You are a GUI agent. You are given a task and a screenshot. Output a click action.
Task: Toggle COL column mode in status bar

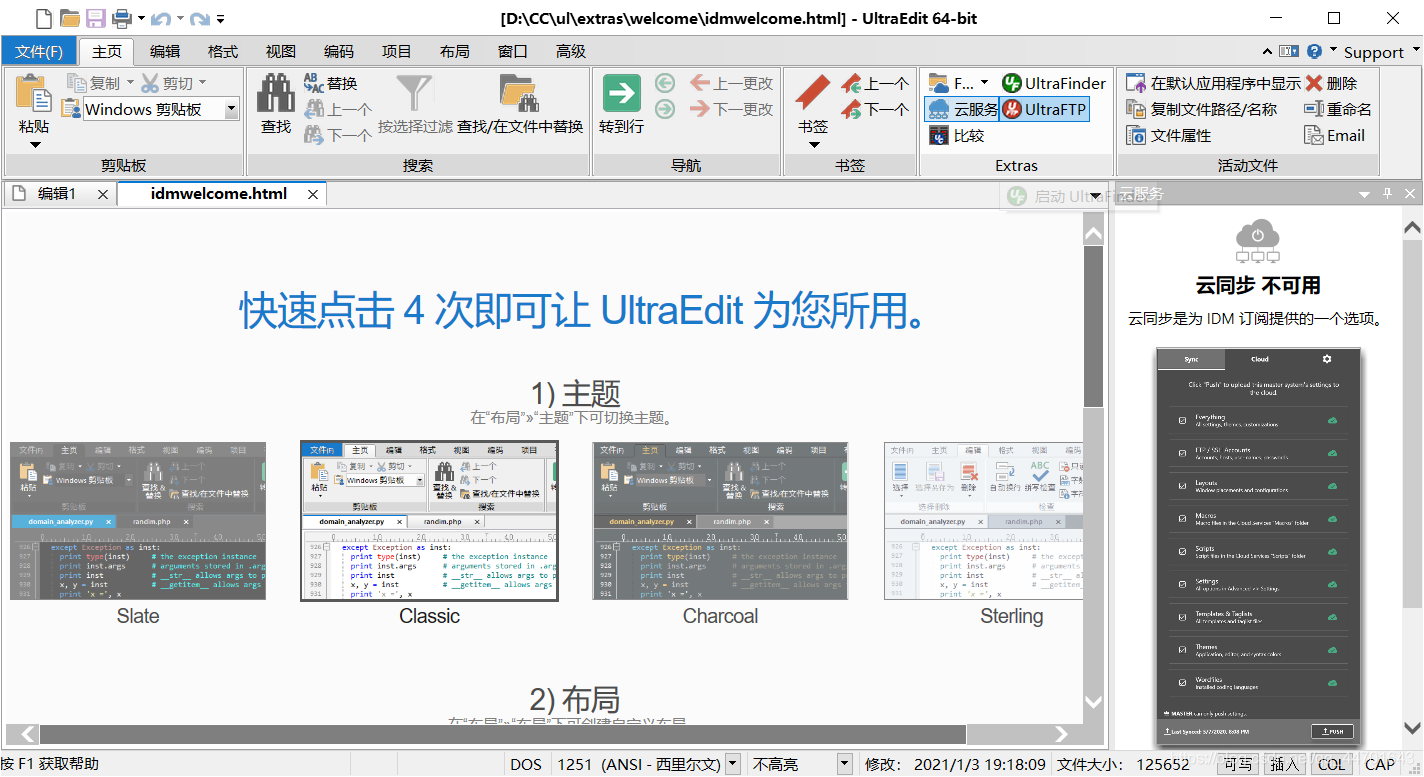[1331, 764]
